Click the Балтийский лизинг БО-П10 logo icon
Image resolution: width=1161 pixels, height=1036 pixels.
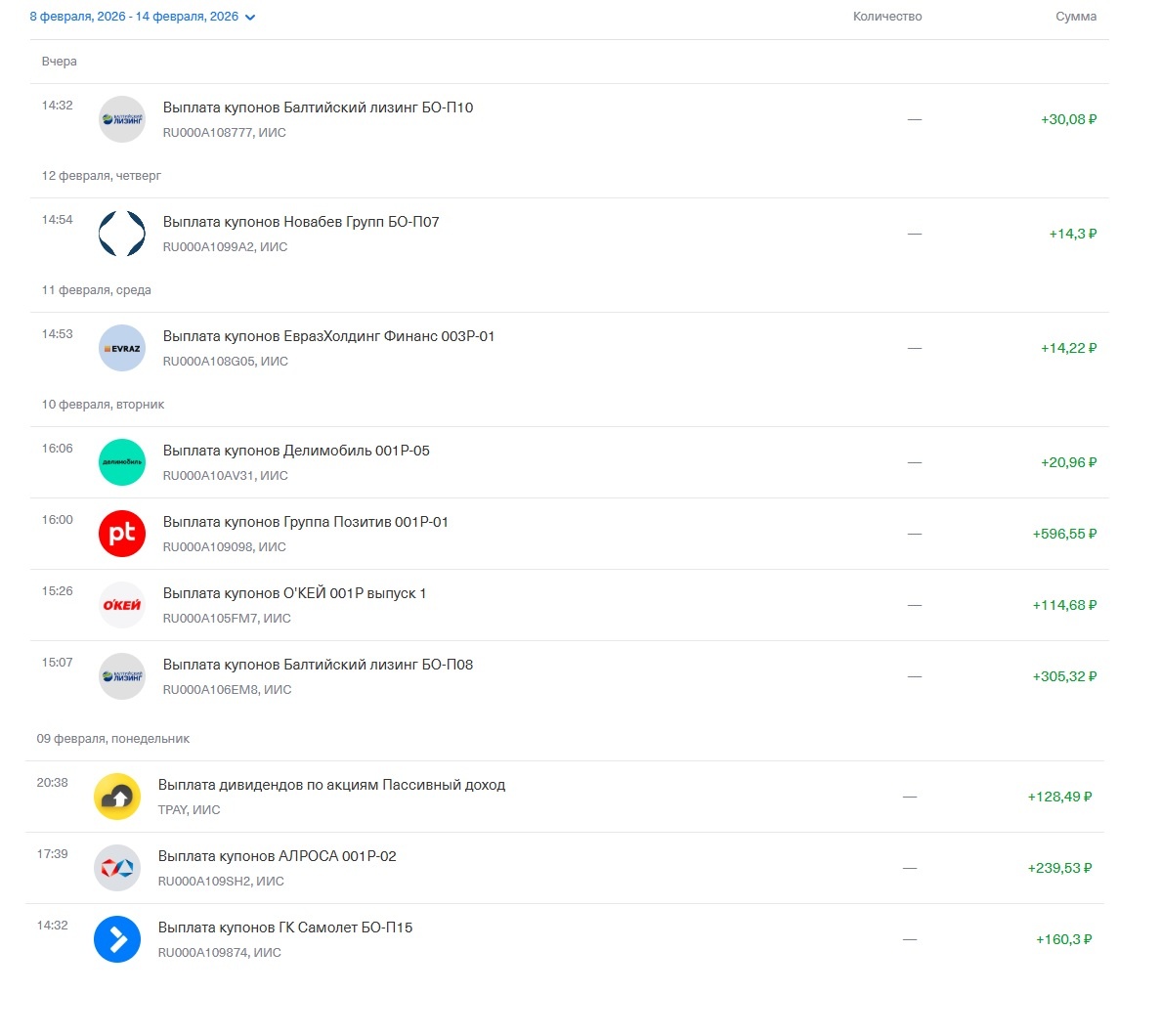[122, 118]
